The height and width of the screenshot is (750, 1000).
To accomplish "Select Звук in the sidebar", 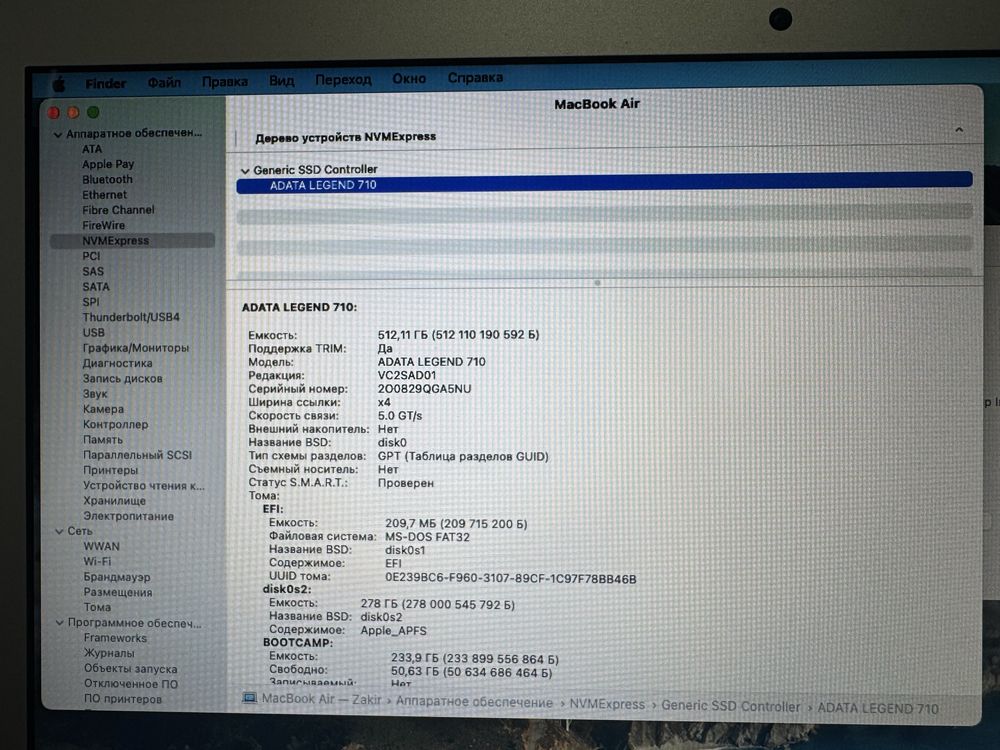I will pos(95,393).
